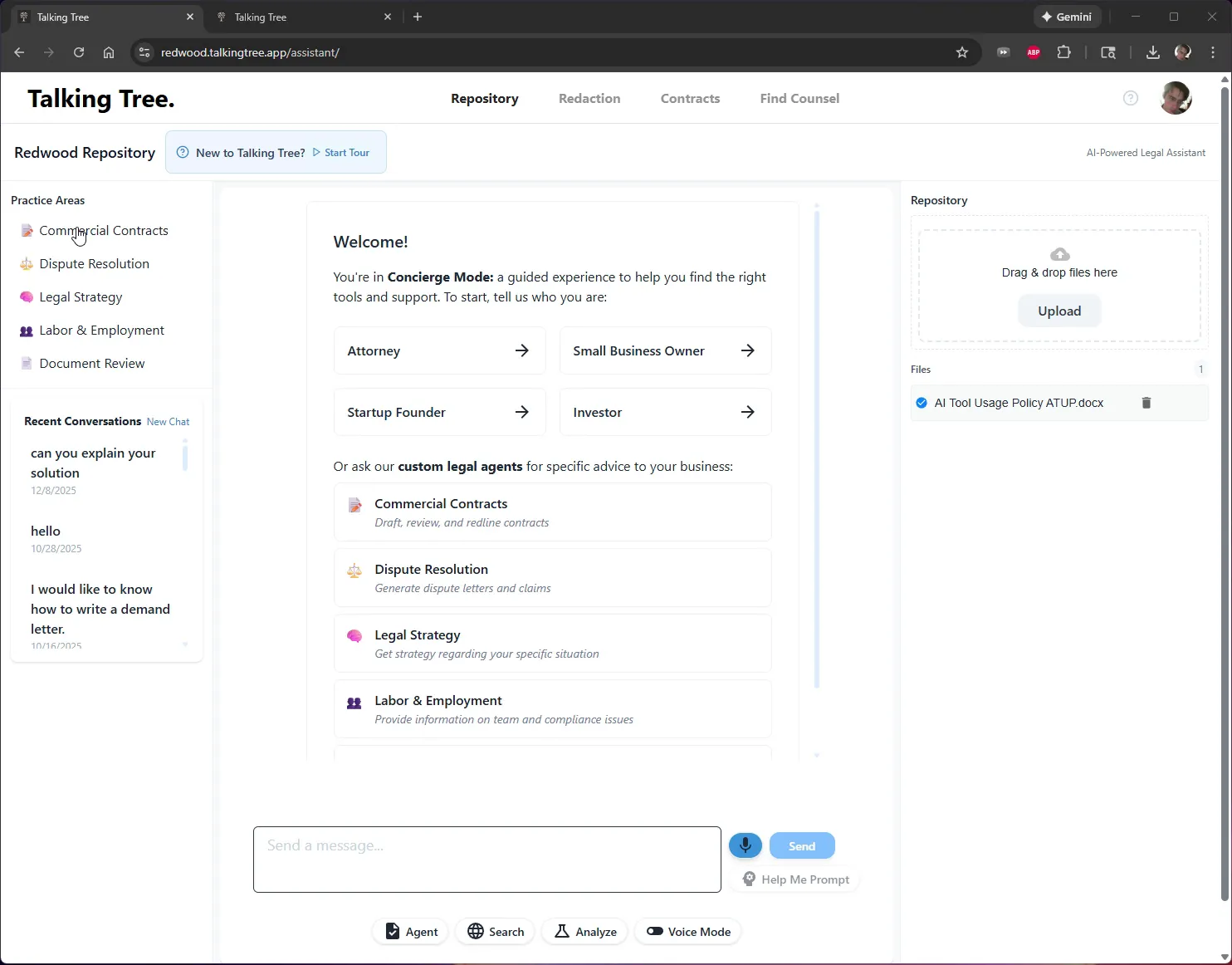
Task: Open the Find Counsel nav tab
Action: coord(799,98)
